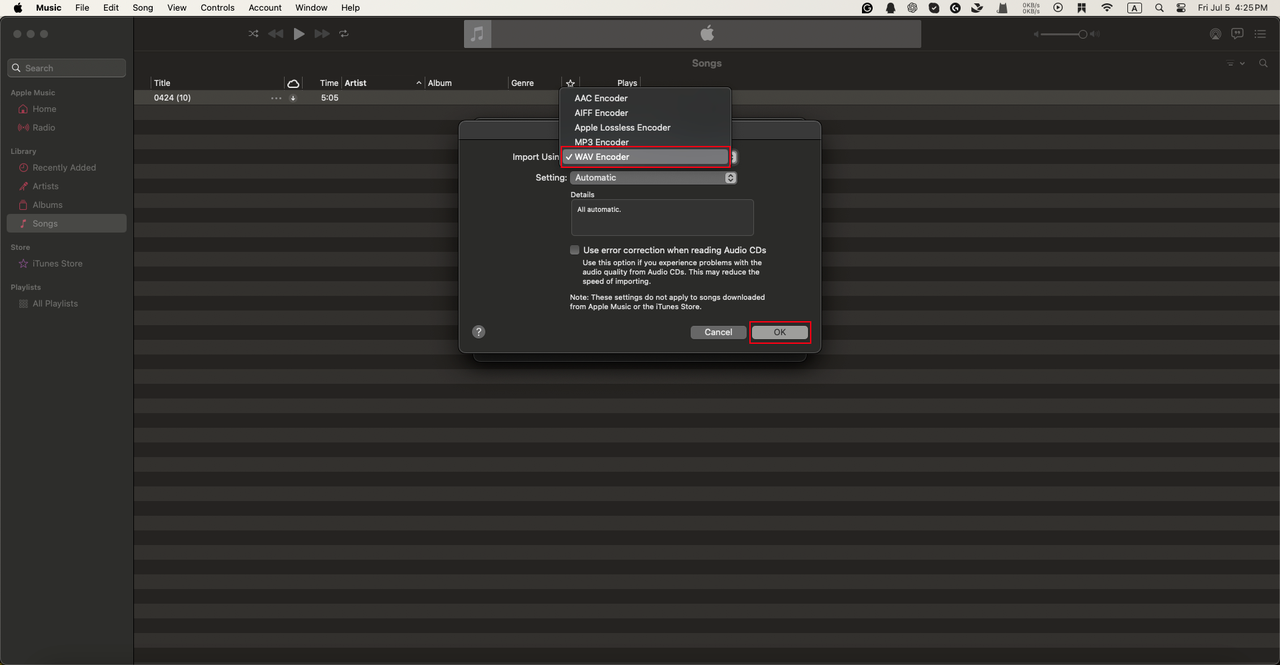Open the Apple menu
This screenshot has height=665, width=1280.
(x=18, y=7)
